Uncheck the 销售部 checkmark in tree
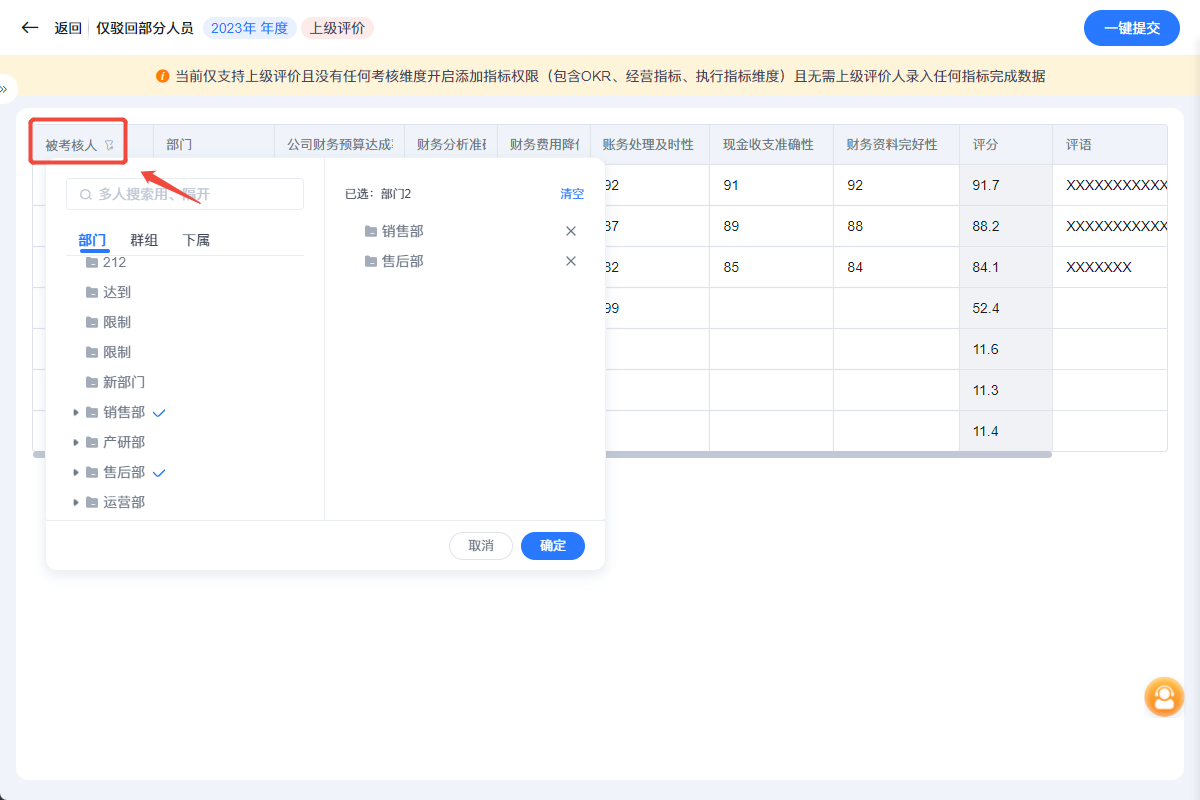 [159, 412]
